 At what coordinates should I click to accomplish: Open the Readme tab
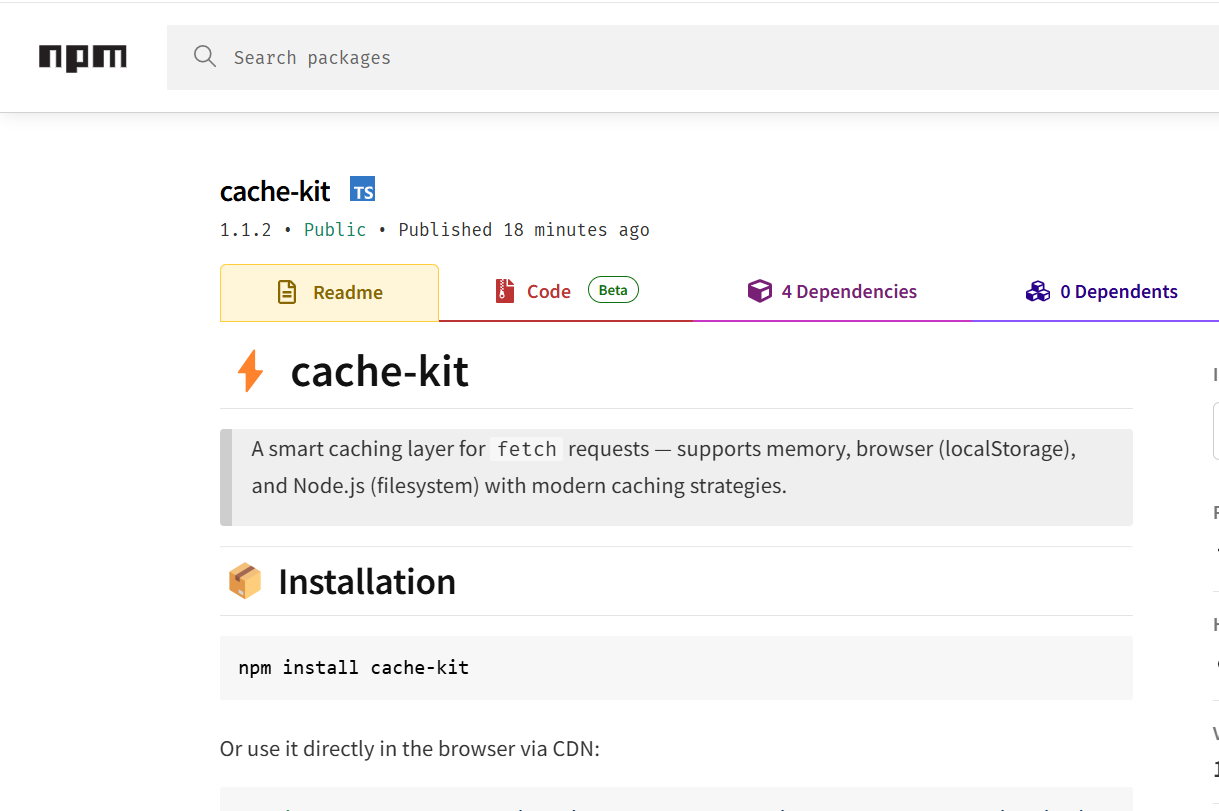pyautogui.click(x=329, y=293)
